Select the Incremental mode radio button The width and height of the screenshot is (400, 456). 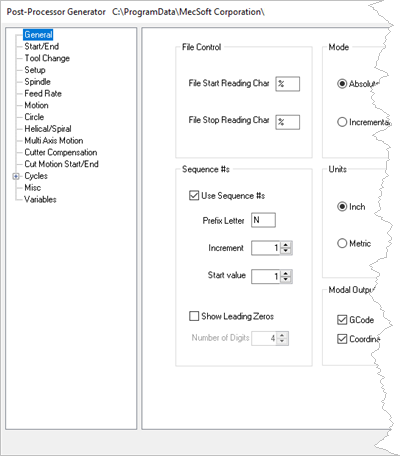(342, 122)
